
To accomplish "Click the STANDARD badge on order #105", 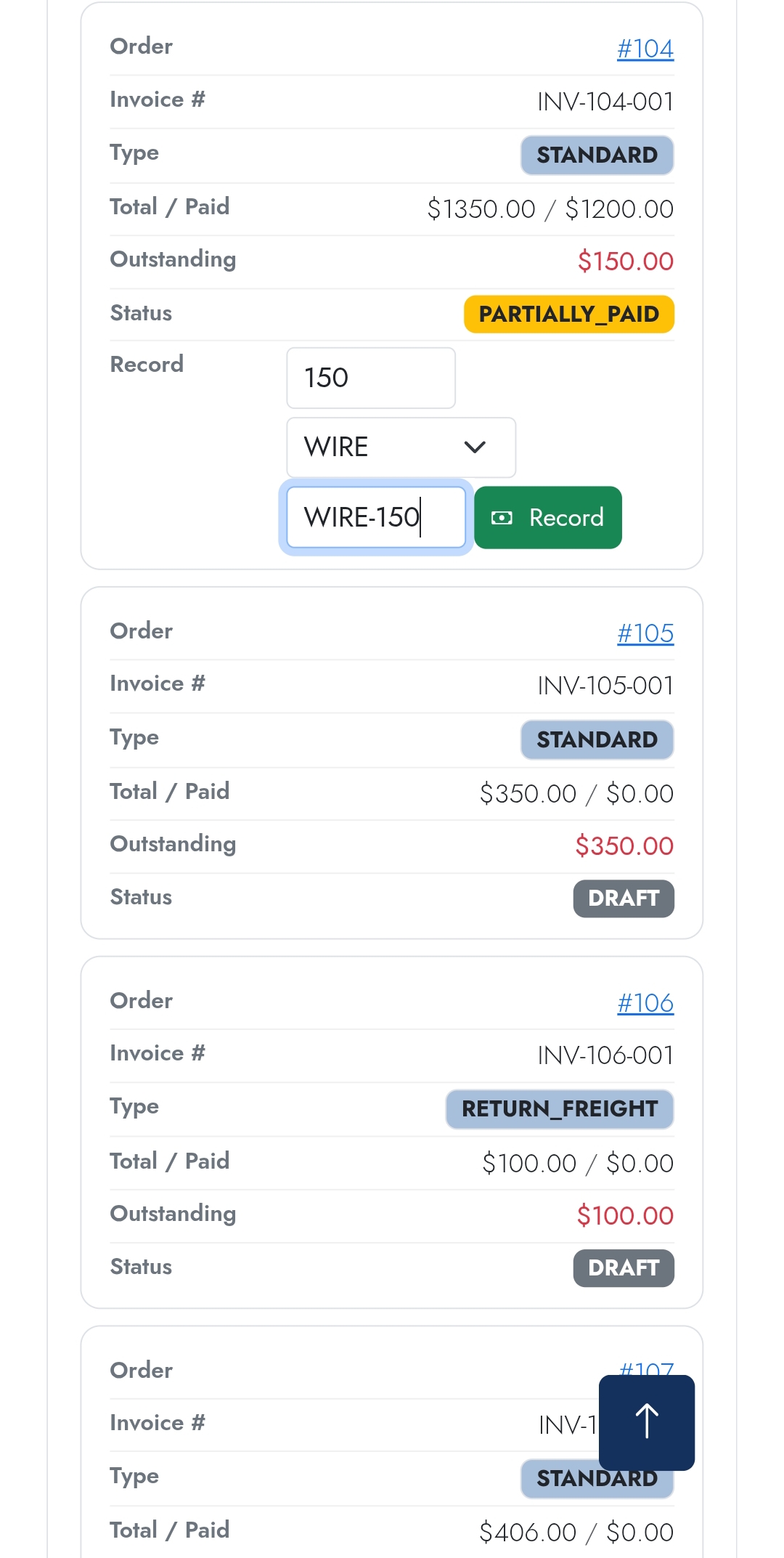I will [597, 739].
